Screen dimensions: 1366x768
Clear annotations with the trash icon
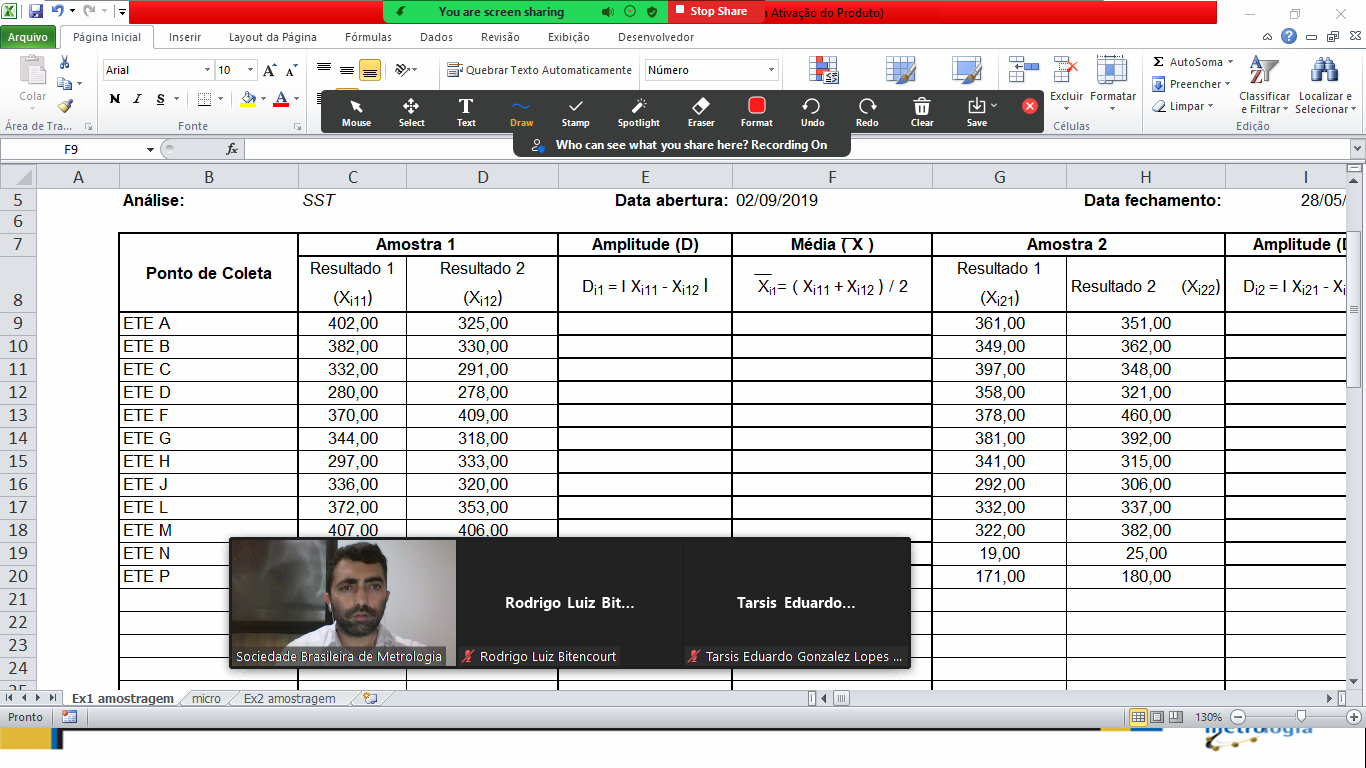point(922,112)
